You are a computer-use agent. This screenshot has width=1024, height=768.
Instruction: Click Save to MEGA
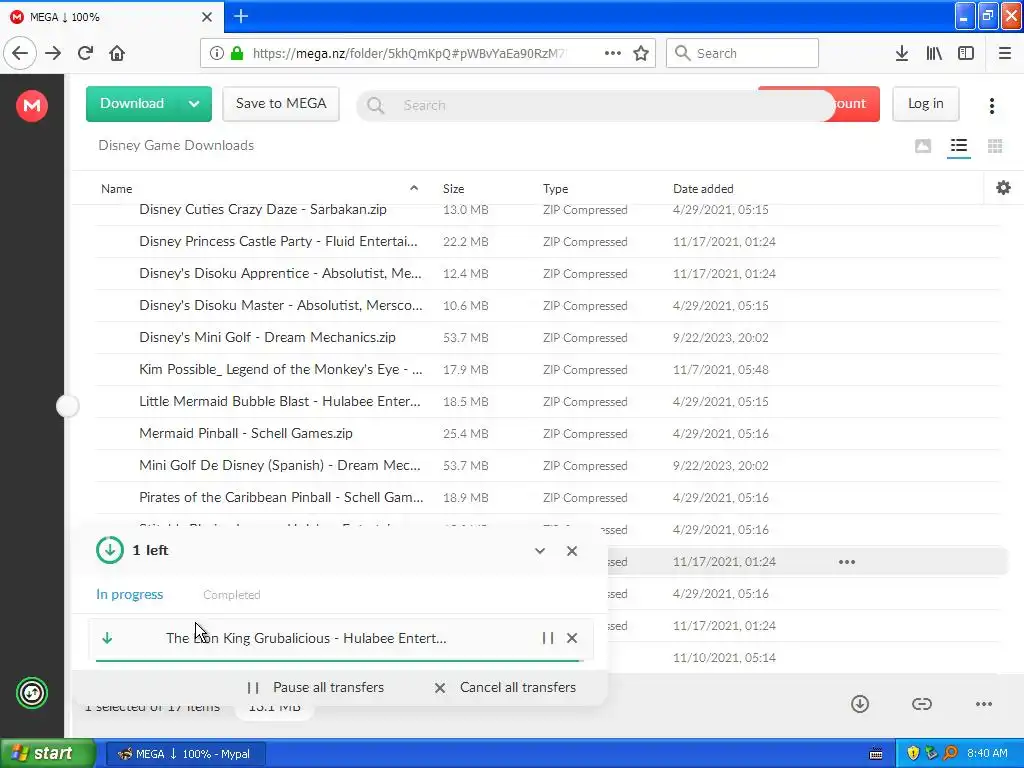coord(281,104)
